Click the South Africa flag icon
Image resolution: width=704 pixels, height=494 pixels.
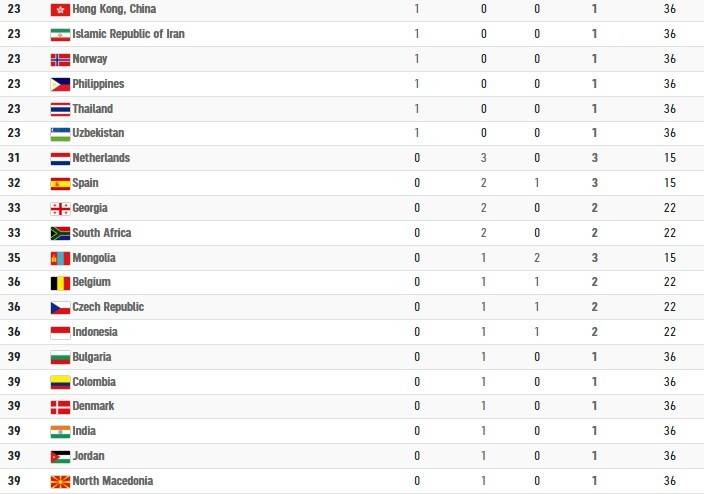[60, 234]
